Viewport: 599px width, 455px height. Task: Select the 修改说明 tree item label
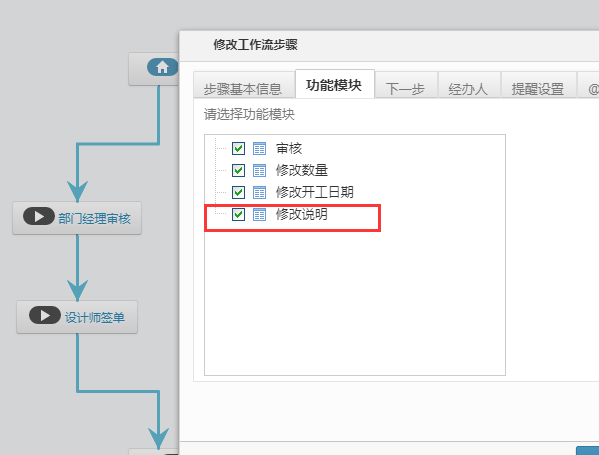(x=302, y=214)
